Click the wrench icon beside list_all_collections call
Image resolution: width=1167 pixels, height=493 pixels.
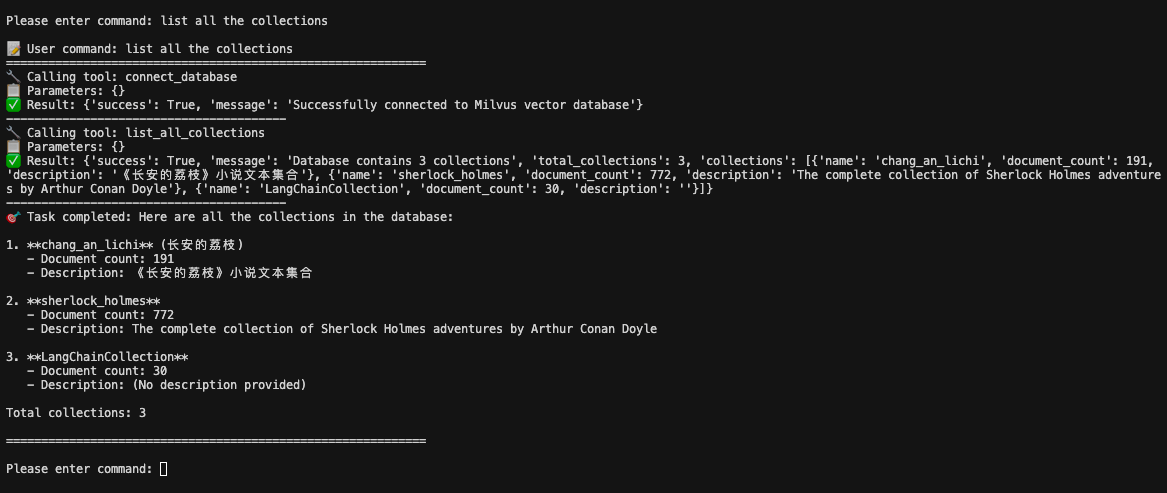13,133
